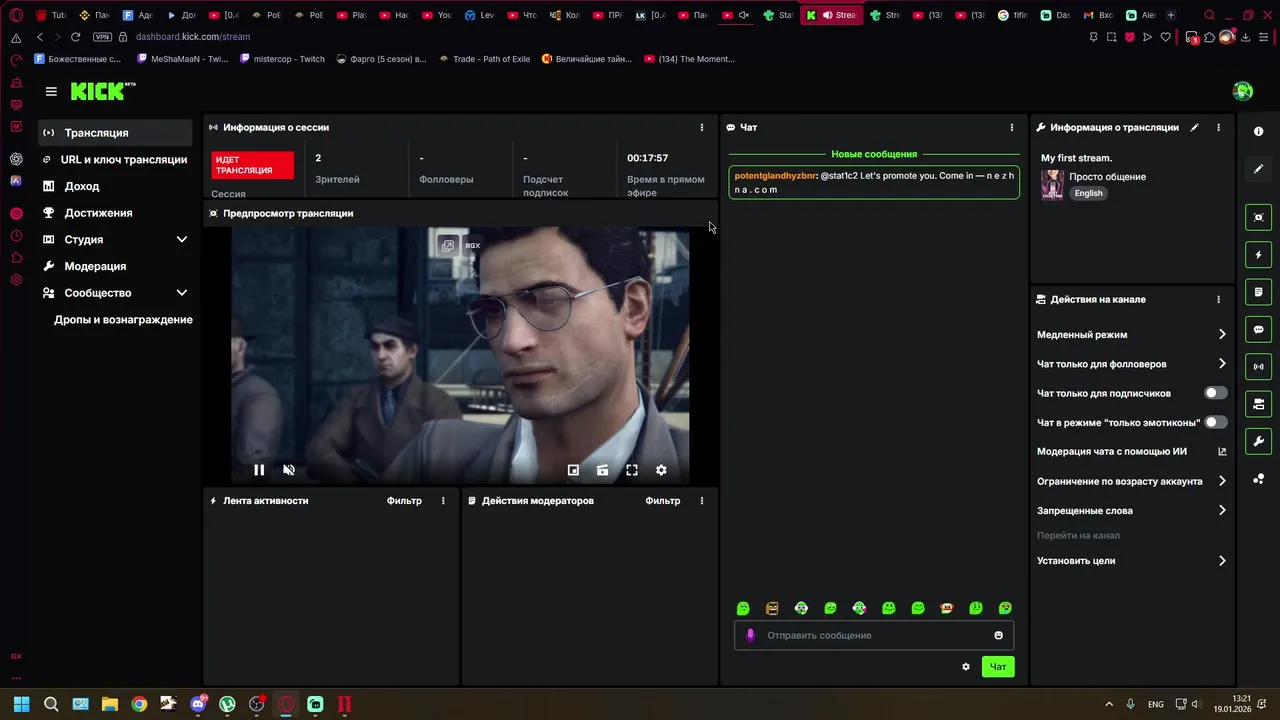
Task: Reload the page in browser toolbar
Action: coord(75,37)
